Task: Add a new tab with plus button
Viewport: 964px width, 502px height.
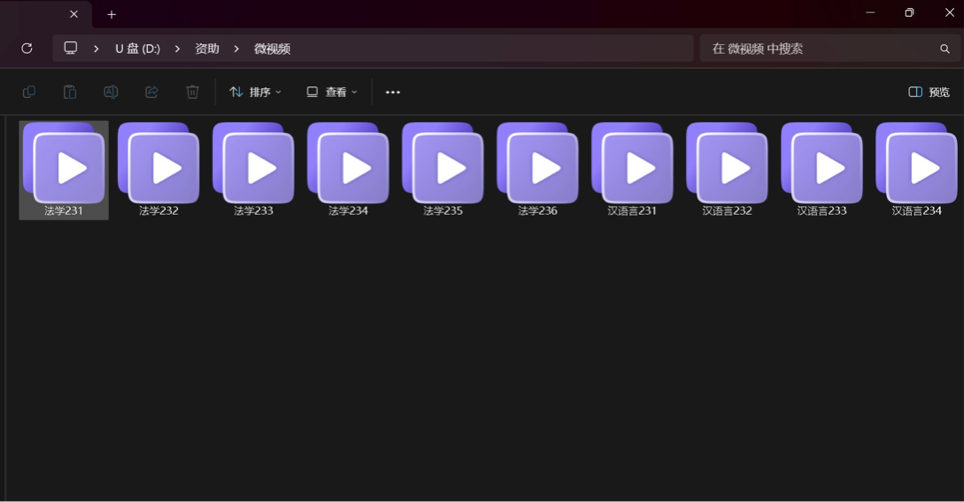Action: (x=111, y=14)
